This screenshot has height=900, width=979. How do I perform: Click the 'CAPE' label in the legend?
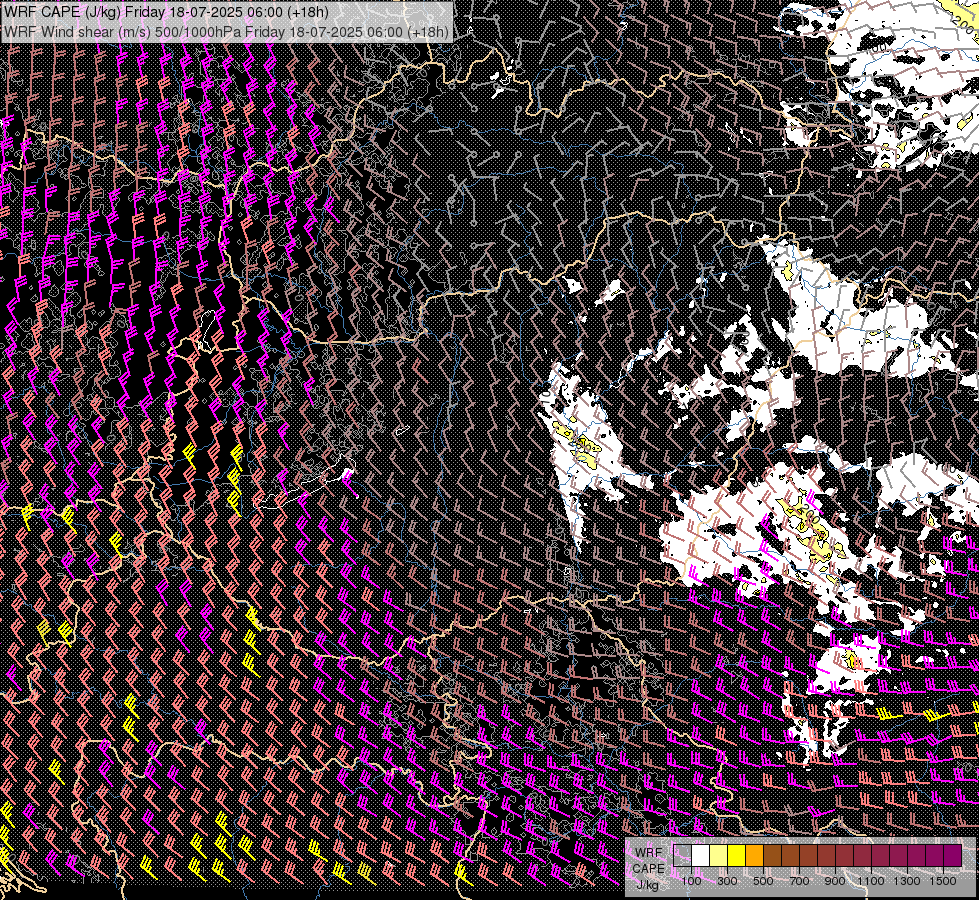pos(648,869)
